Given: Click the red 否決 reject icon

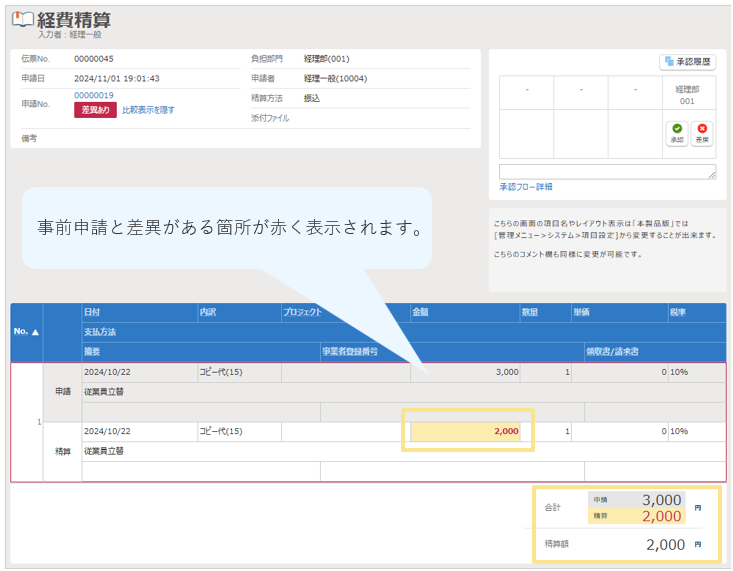Looking at the screenshot, I should [x=702, y=133].
